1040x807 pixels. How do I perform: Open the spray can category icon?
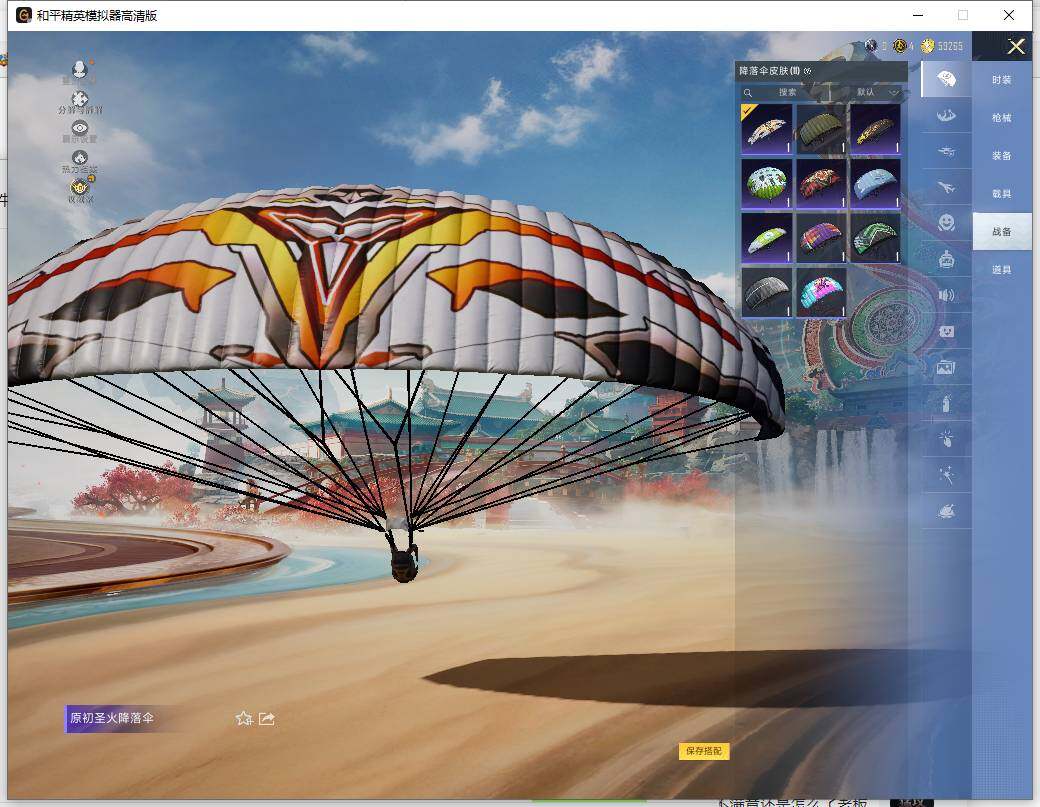(x=946, y=403)
